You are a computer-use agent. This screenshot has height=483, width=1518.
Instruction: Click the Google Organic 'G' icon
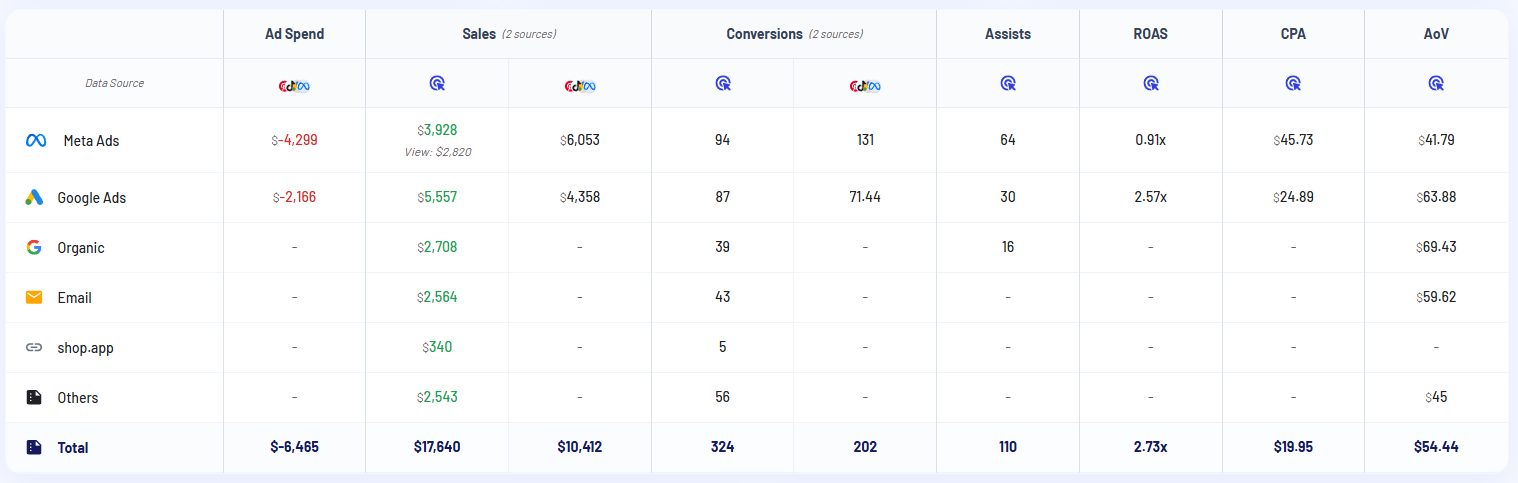[34, 248]
